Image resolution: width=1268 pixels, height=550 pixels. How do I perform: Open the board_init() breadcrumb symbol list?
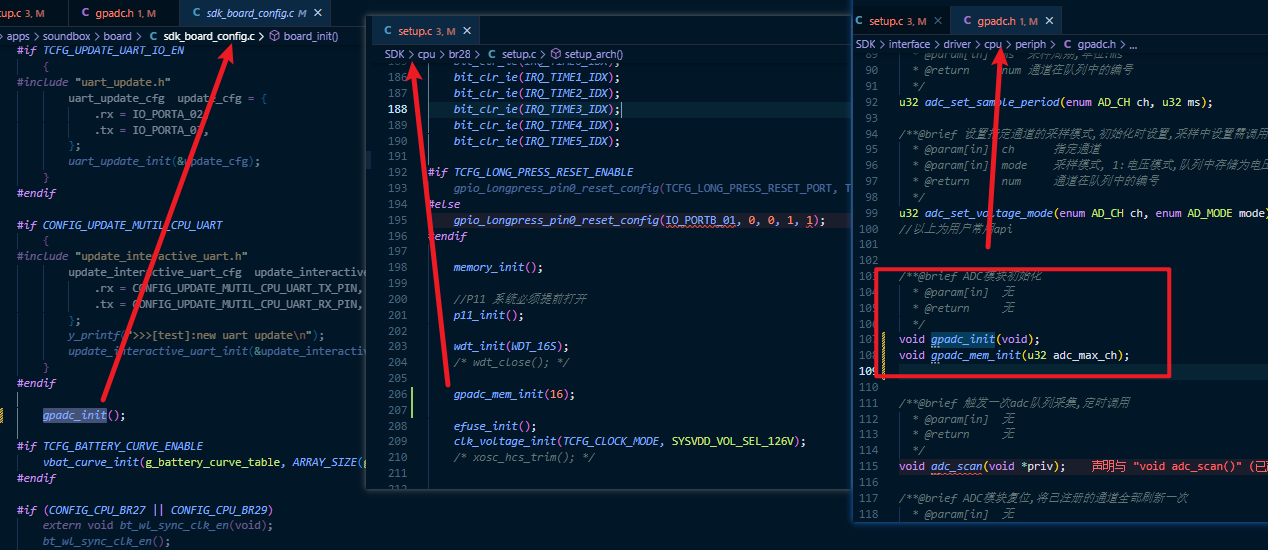pyautogui.click(x=311, y=36)
